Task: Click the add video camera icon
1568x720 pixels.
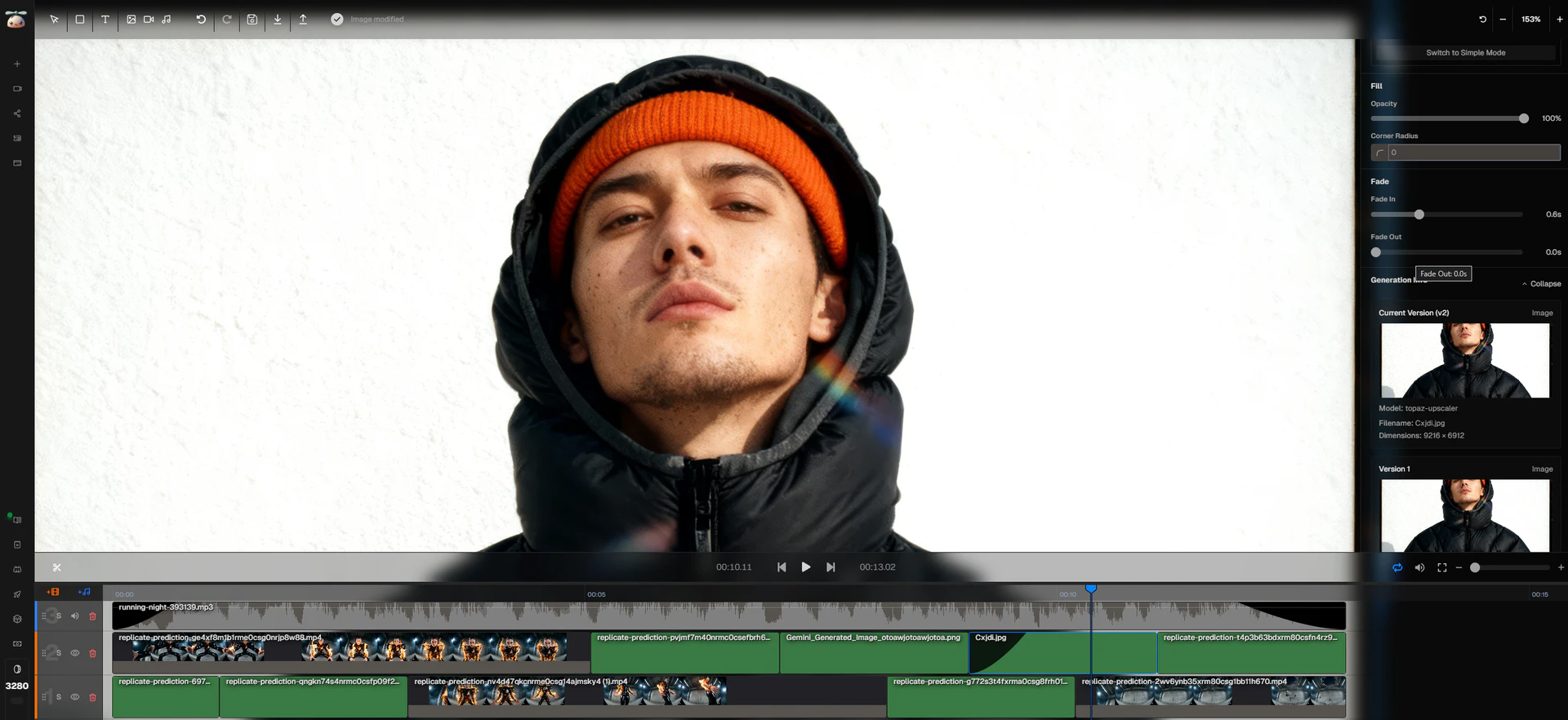Action: click(x=149, y=20)
